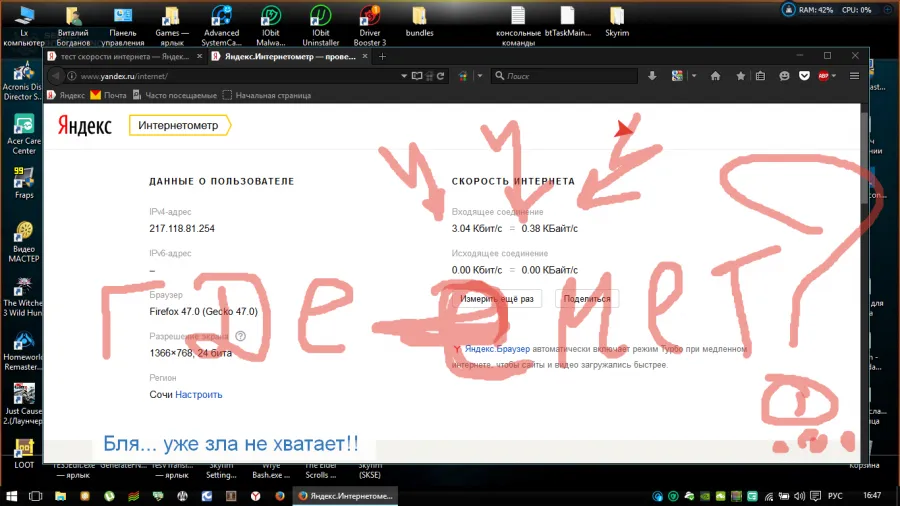Image resolution: width=900 pixels, height=506 pixels.
Task: Click the Adblock Plus ABP icon
Action: pos(824,76)
